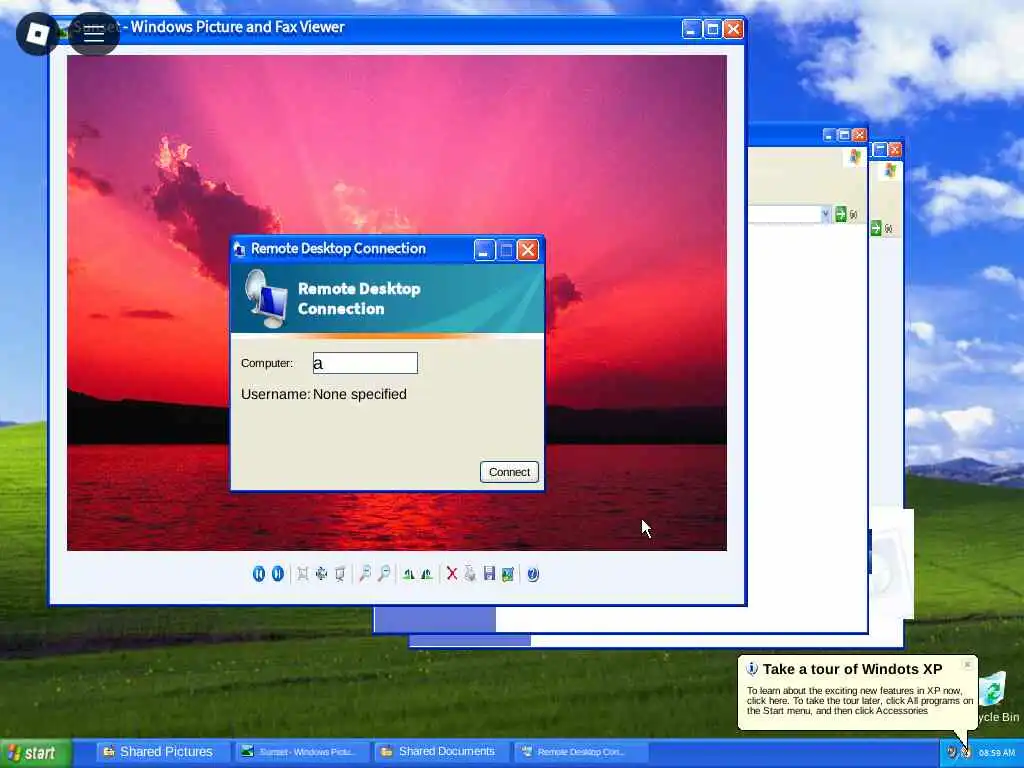This screenshot has width=1024, height=768.
Task: Click the tour balloon info icon
Action: (x=752, y=669)
